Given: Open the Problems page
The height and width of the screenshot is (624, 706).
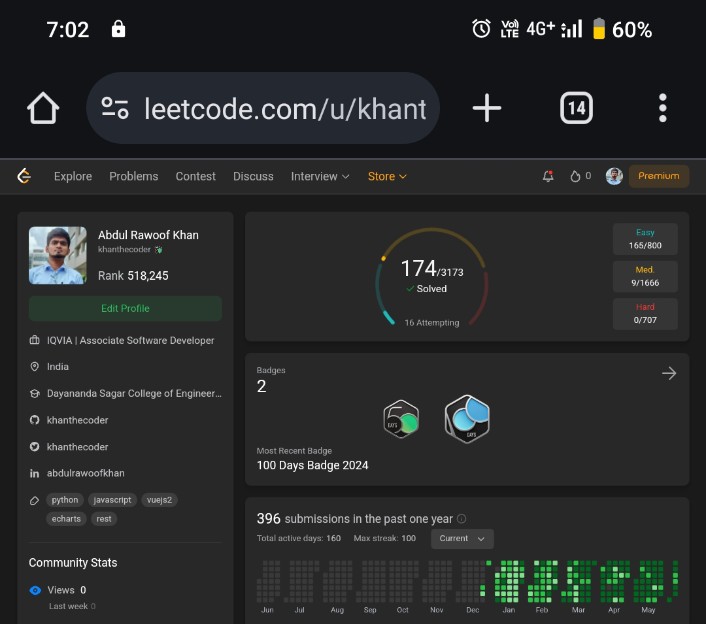Looking at the screenshot, I should click(x=134, y=176).
